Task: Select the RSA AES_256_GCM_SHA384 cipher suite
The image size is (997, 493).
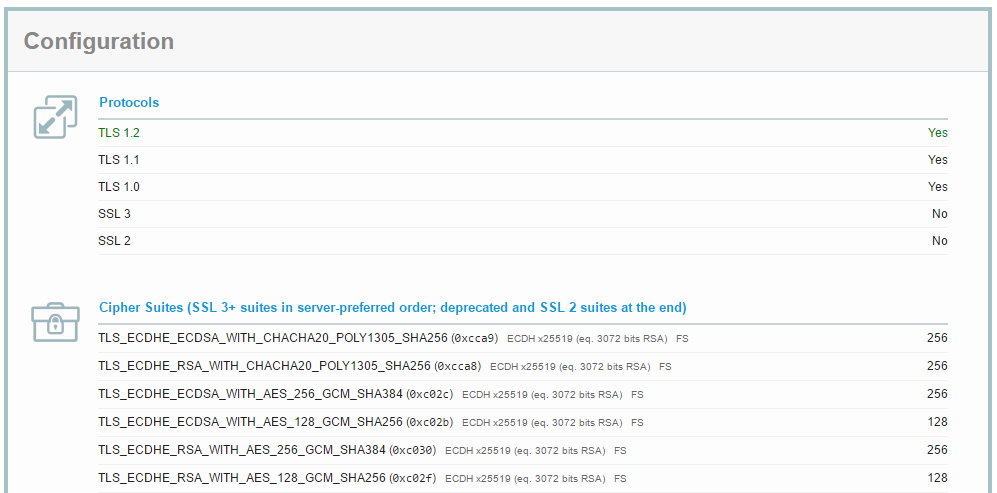Action: point(267,450)
